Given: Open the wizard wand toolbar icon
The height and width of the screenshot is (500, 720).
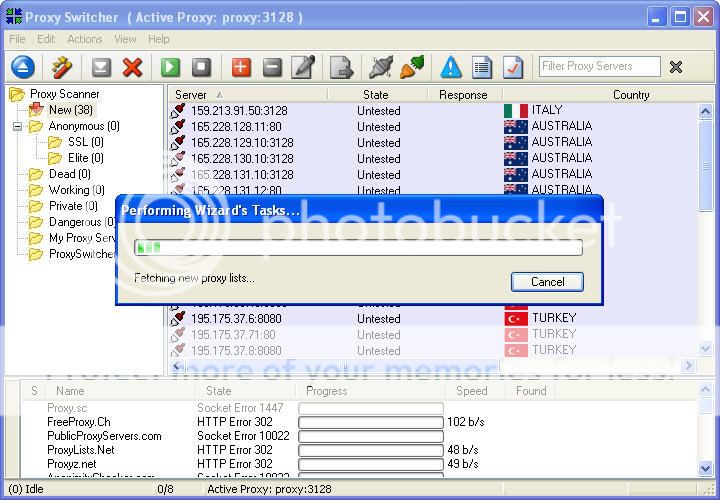Looking at the screenshot, I should pyautogui.click(x=62, y=67).
